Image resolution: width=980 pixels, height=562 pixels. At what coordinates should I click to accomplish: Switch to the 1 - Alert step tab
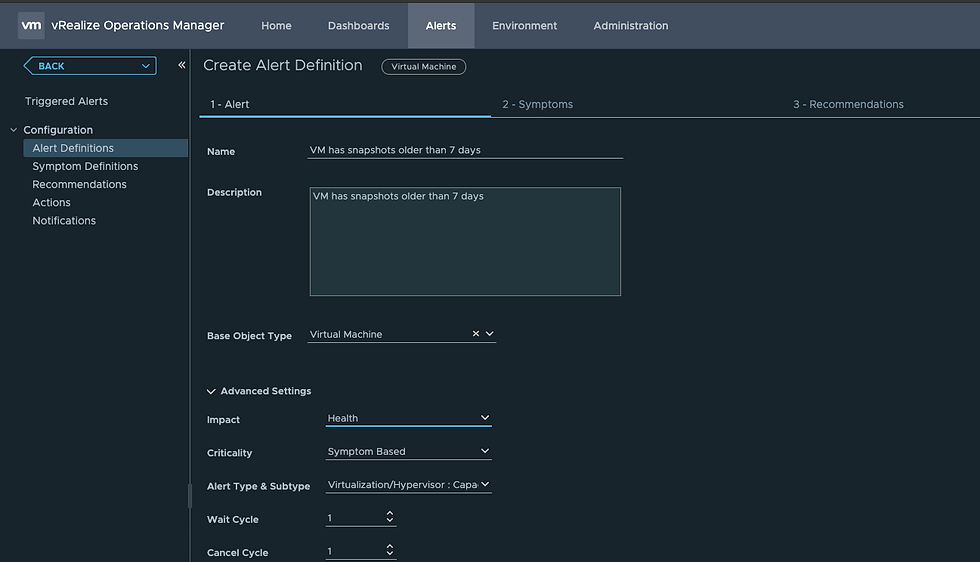(345, 104)
